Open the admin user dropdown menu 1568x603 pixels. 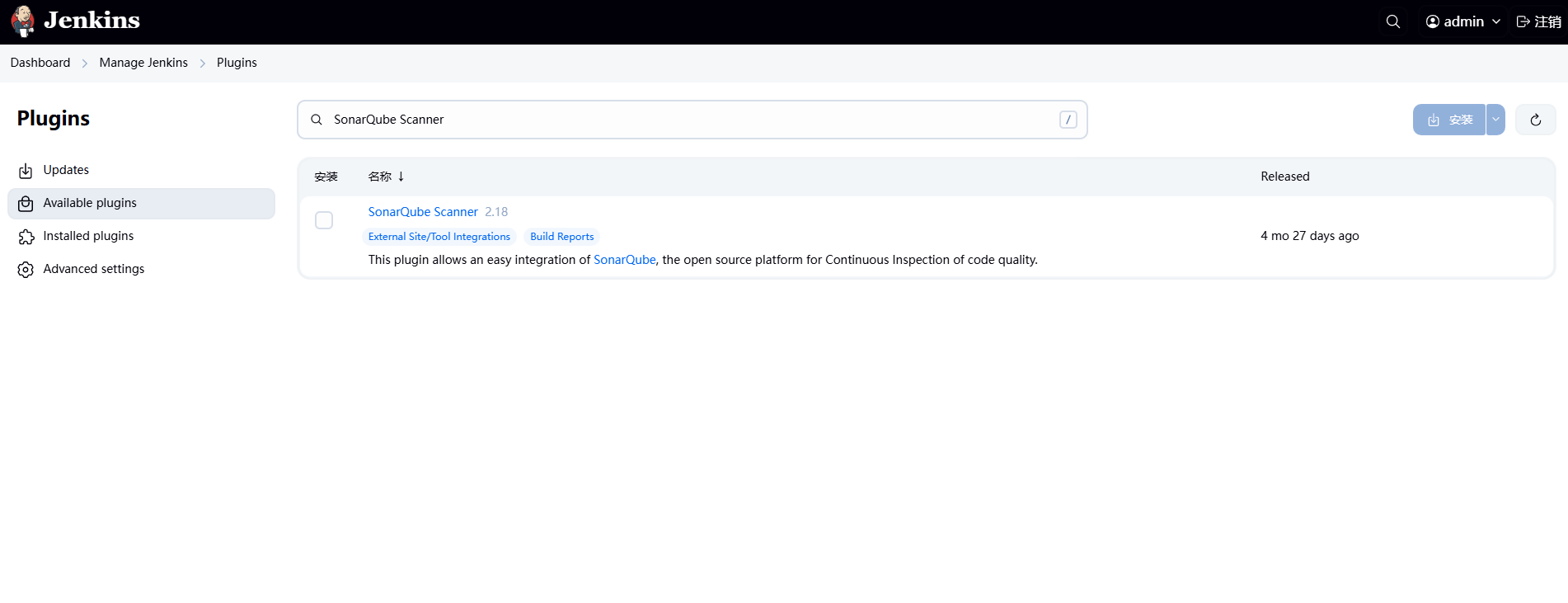(1463, 21)
